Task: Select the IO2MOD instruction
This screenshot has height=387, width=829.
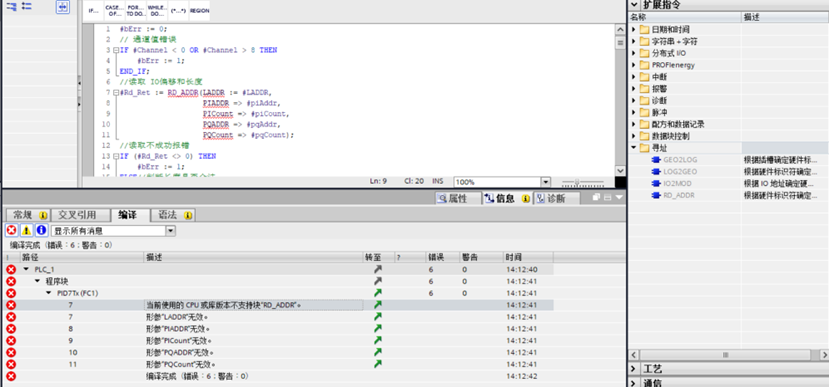Action: tap(677, 183)
